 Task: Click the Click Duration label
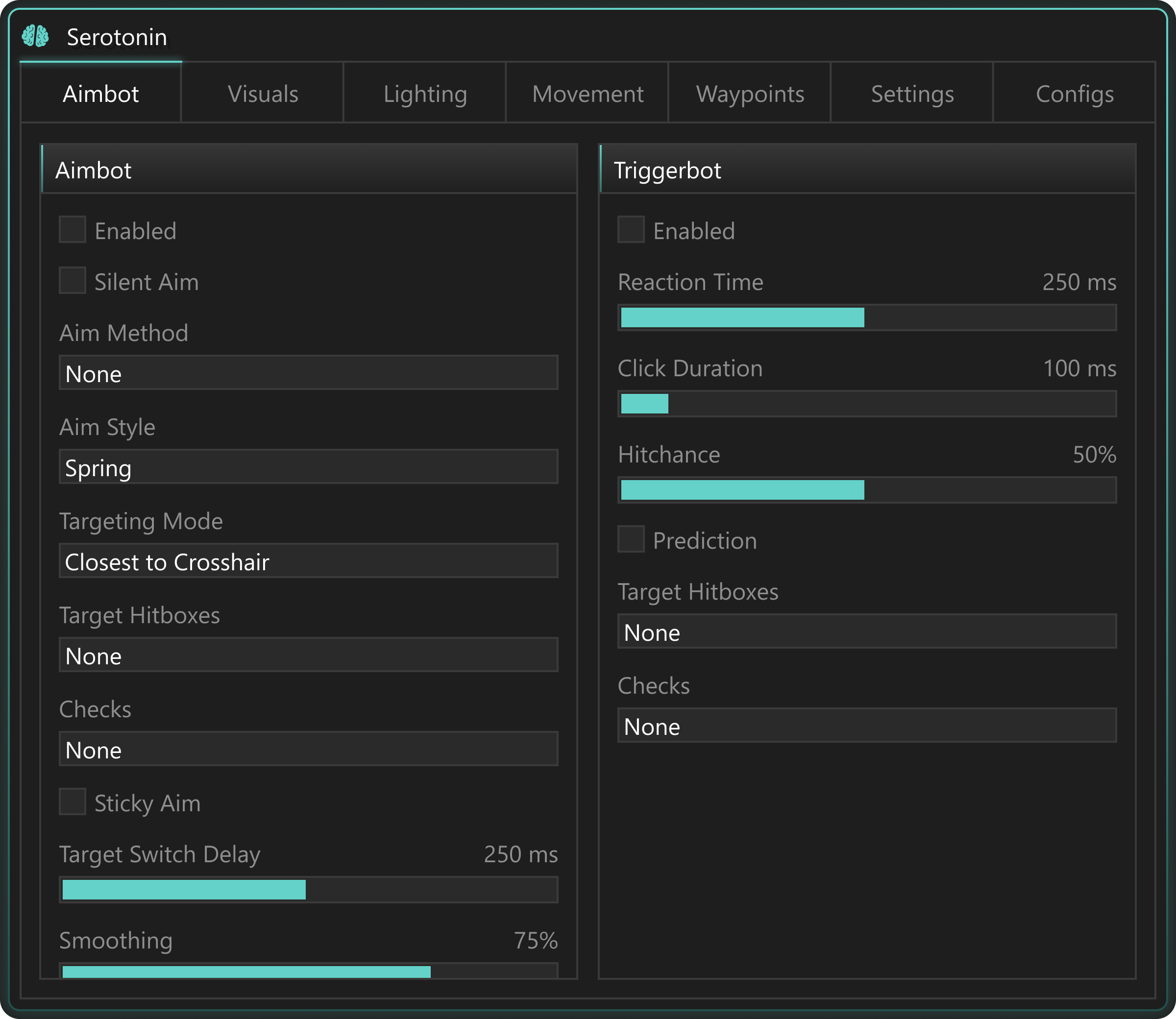[x=690, y=369]
